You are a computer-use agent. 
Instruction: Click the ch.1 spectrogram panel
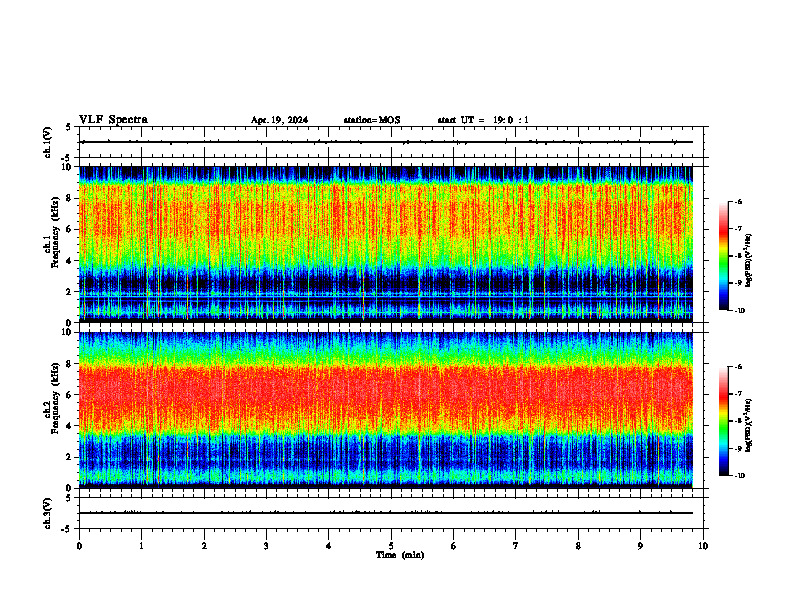point(386,244)
